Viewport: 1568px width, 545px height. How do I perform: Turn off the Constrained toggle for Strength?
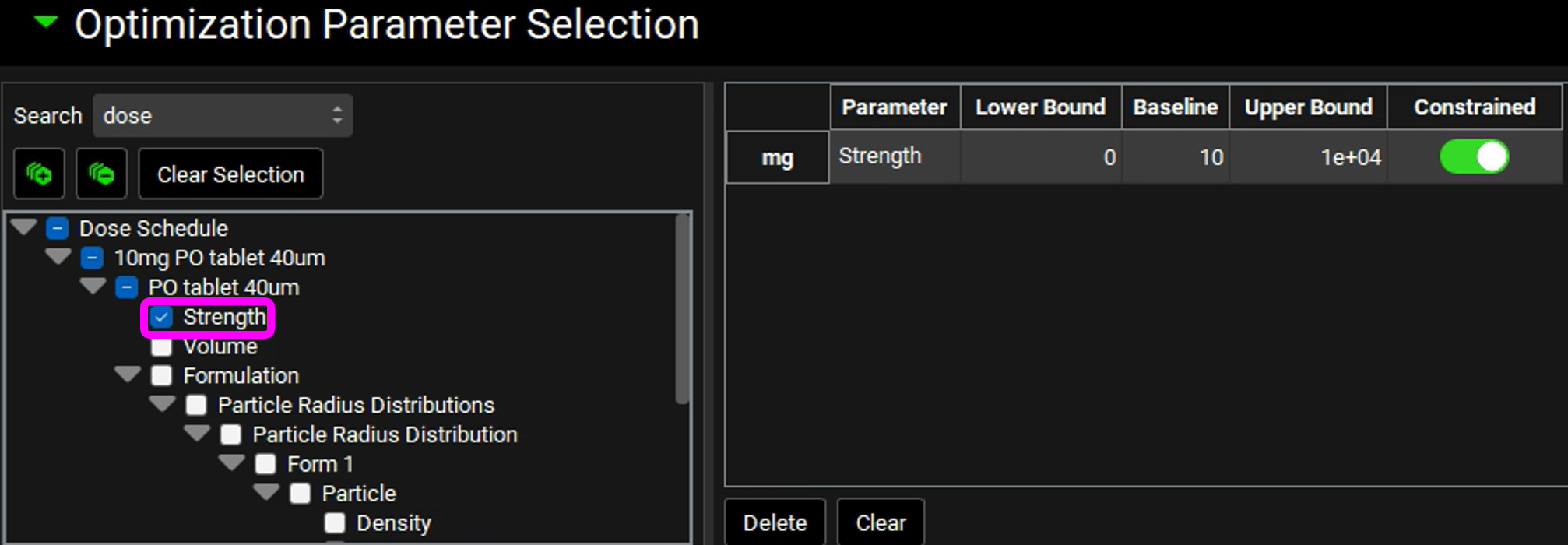point(1474,156)
